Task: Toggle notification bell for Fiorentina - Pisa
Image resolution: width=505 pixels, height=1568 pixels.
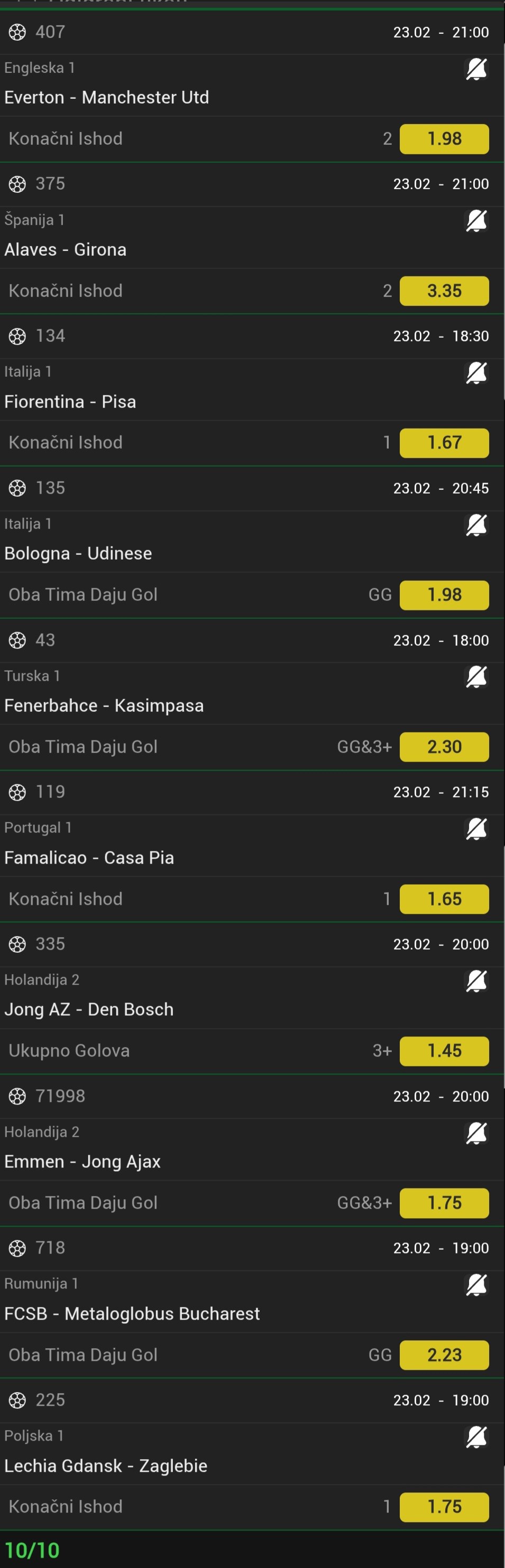Action: click(476, 373)
